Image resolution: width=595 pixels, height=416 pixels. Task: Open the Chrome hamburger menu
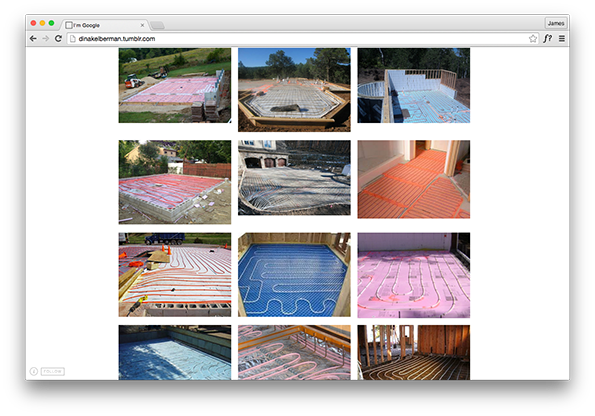tap(562, 39)
